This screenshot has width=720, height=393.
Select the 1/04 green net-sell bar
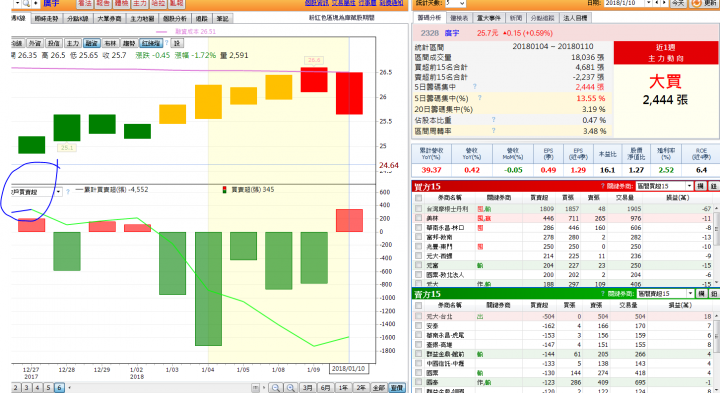pyautogui.click(x=208, y=289)
